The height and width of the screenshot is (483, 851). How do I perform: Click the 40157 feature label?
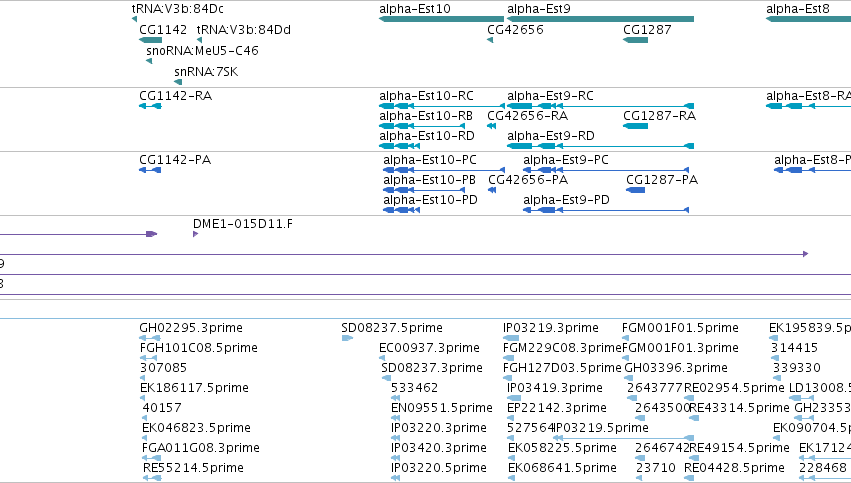point(162,408)
